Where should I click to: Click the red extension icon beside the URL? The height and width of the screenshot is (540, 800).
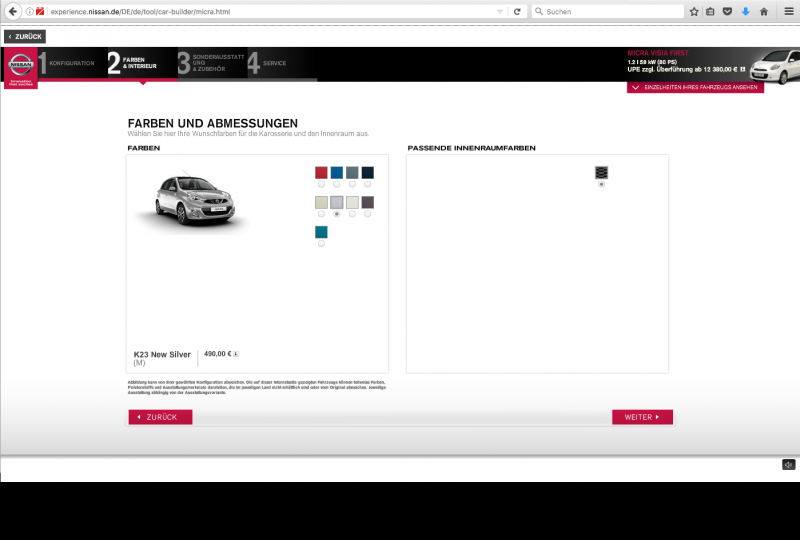click(x=40, y=11)
